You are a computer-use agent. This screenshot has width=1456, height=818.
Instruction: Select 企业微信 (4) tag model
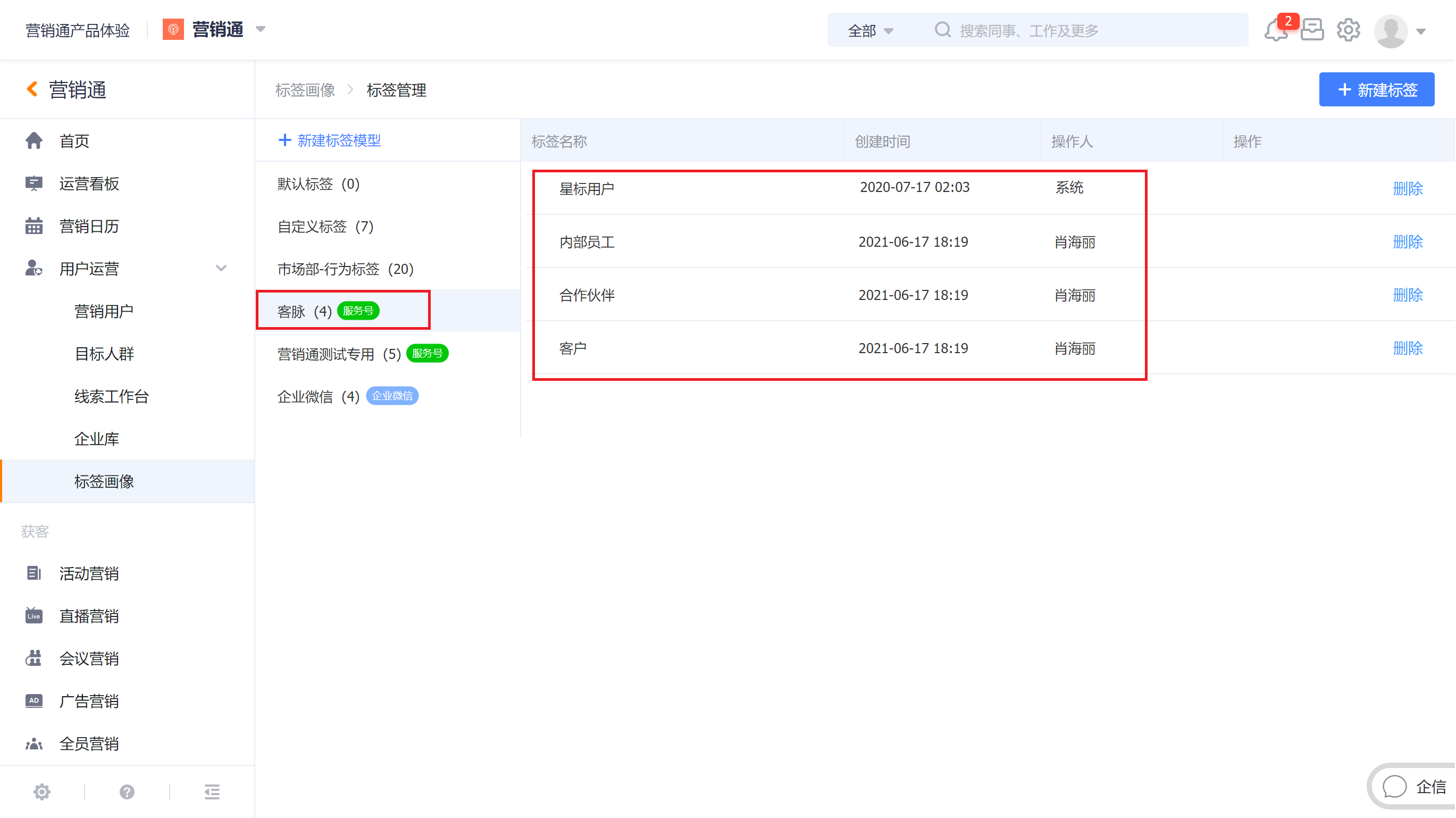pyautogui.click(x=388, y=396)
